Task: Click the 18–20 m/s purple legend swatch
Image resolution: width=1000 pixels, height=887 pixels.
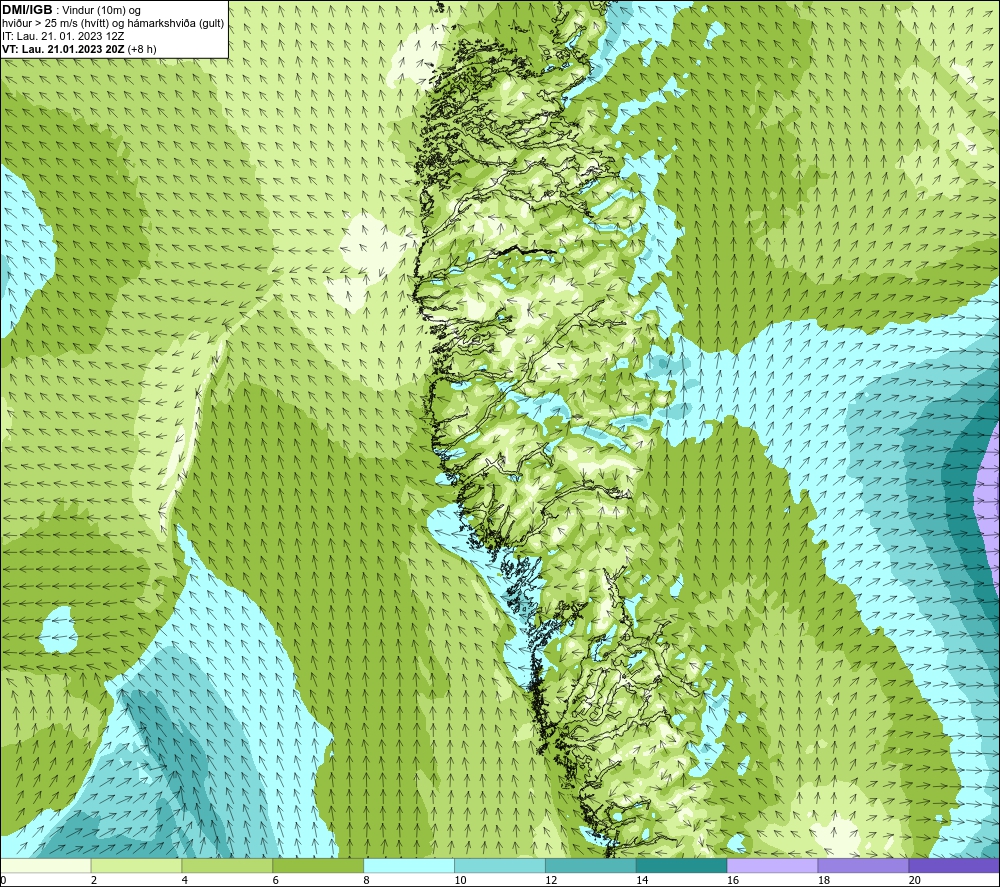Action: pos(863,865)
